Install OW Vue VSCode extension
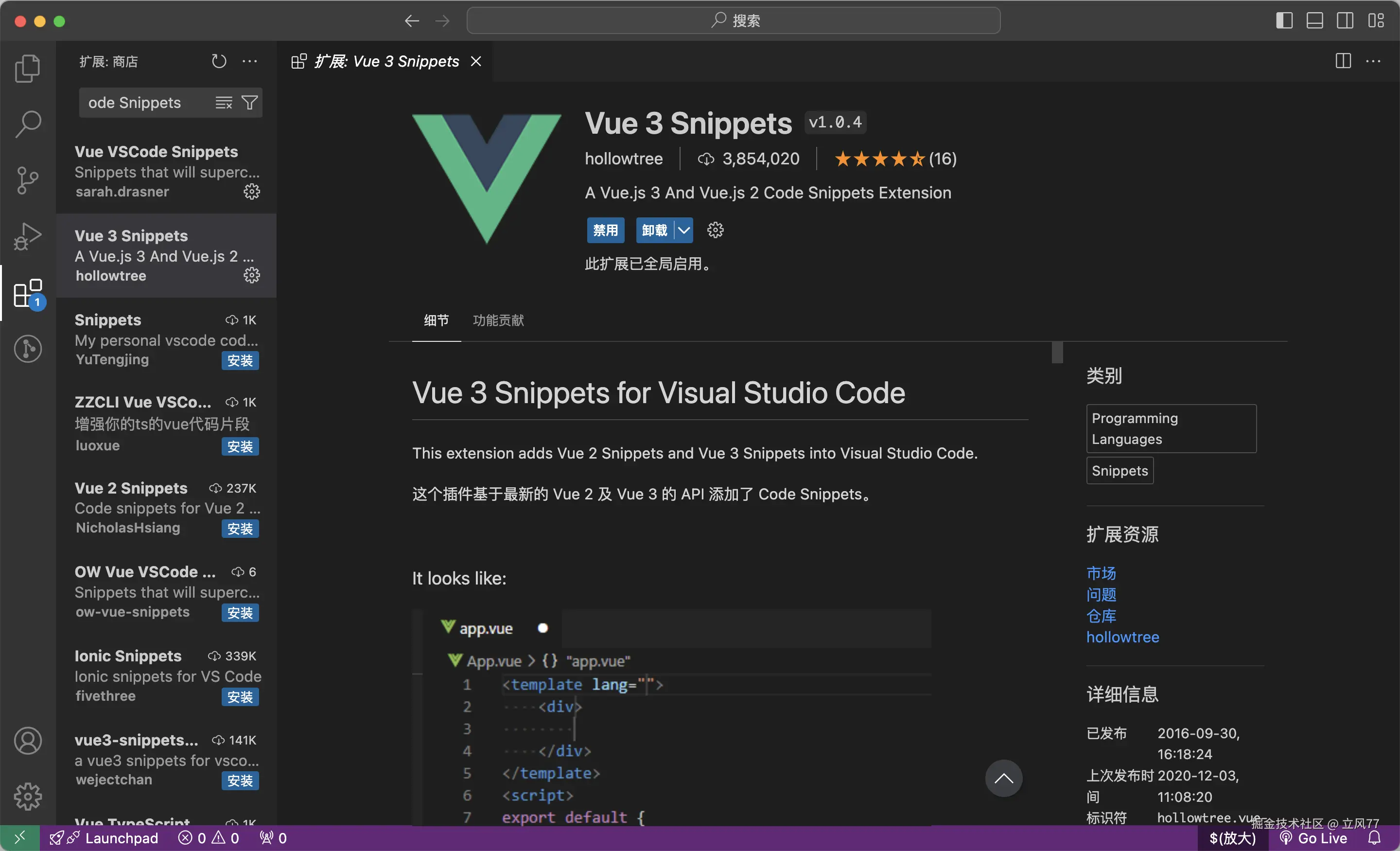1400x851 pixels. click(x=240, y=613)
